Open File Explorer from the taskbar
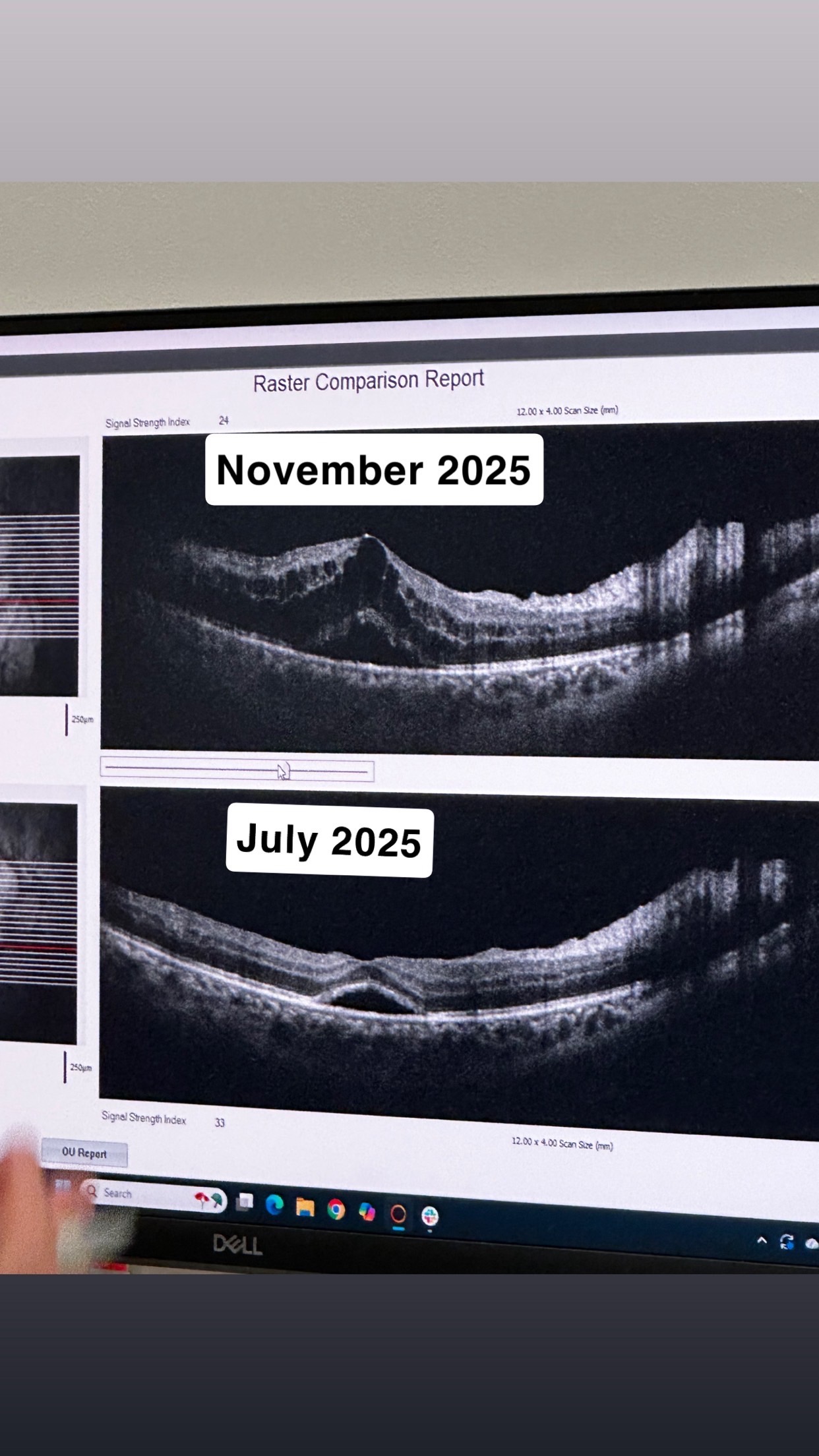 click(305, 1207)
